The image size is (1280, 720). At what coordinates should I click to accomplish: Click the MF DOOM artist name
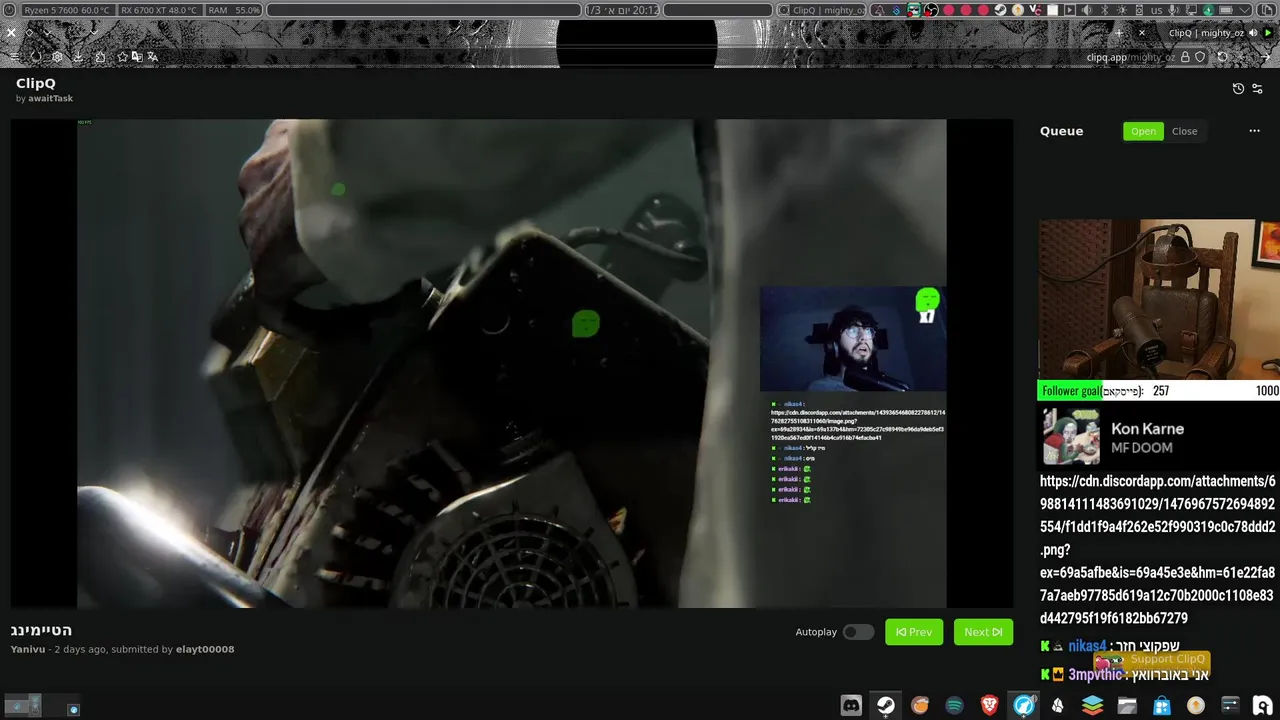click(1141, 448)
